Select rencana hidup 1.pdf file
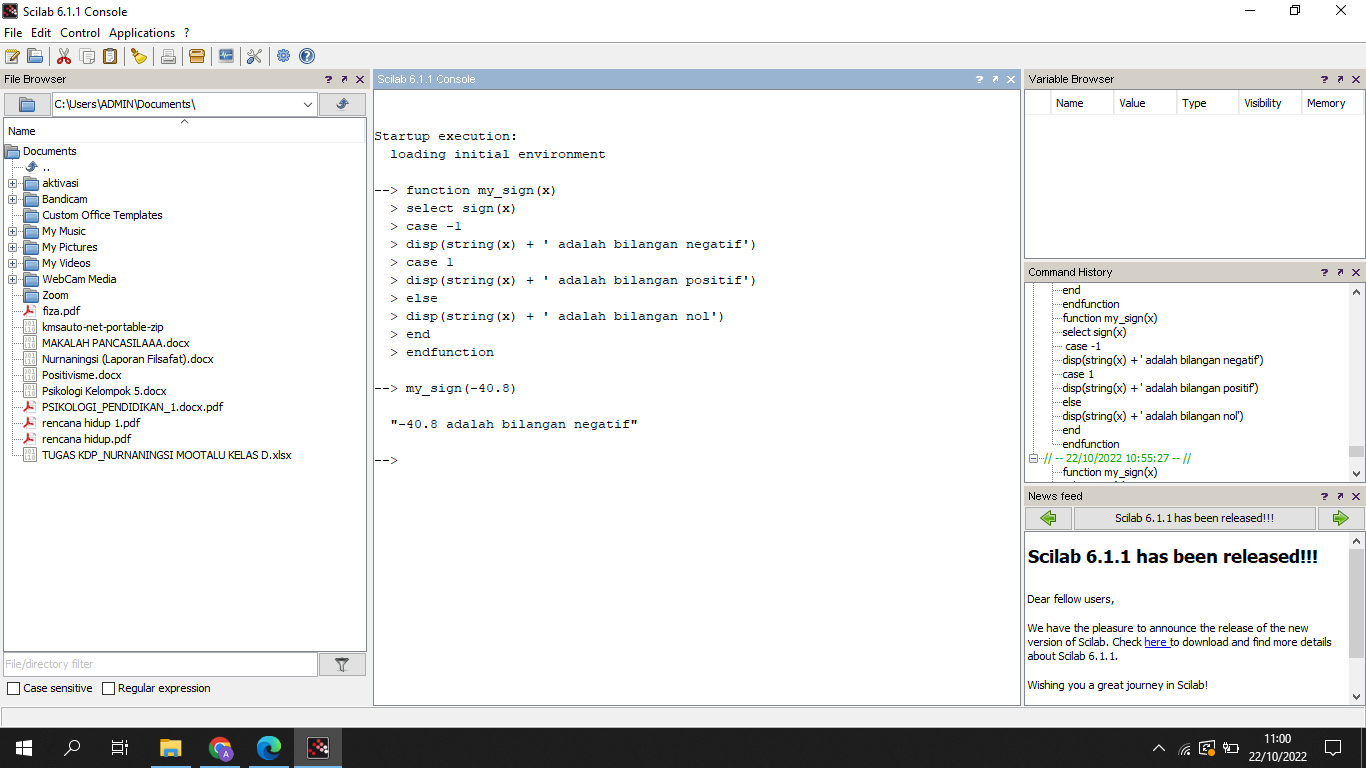 coord(91,423)
